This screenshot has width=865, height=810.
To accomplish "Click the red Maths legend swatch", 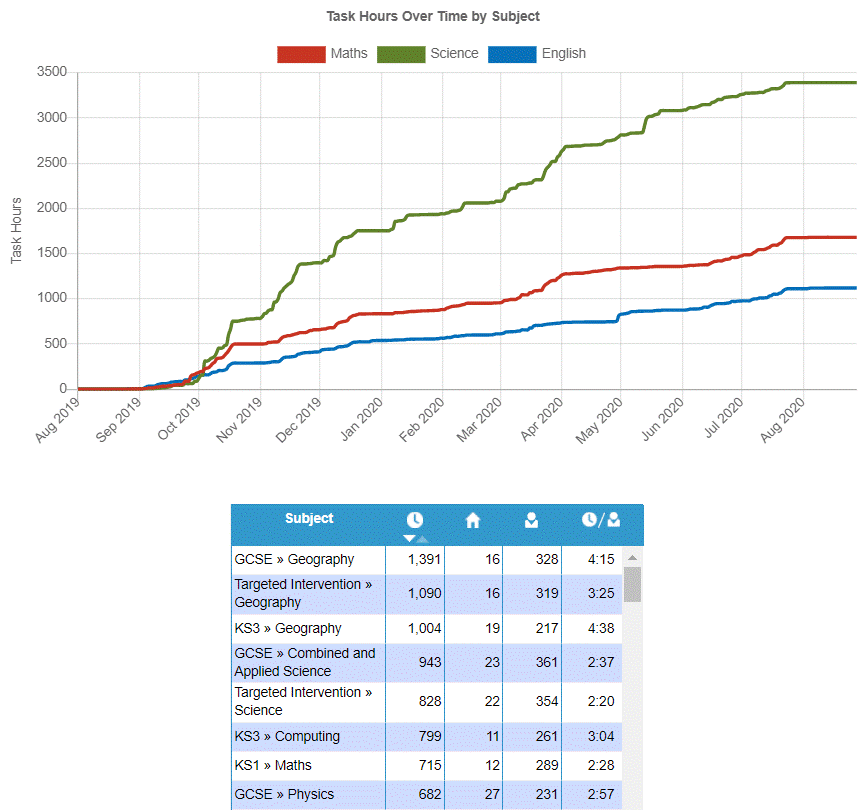I will coord(301,54).
